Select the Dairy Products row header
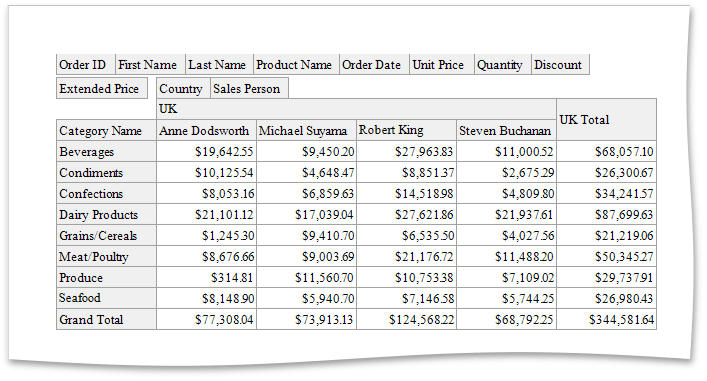Screen dimensions: 707x381 point(106,214)
